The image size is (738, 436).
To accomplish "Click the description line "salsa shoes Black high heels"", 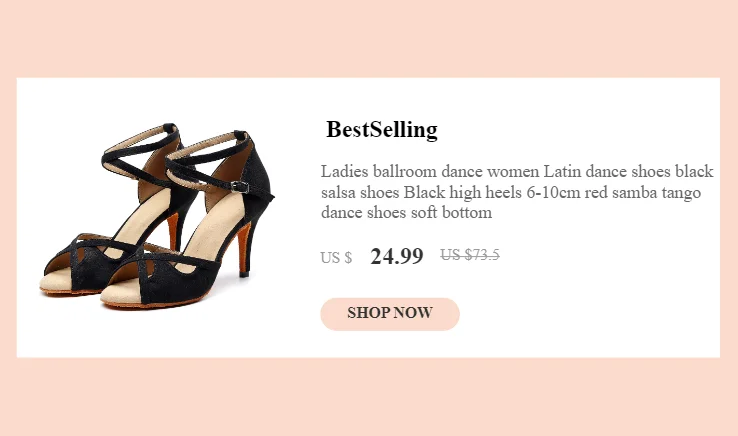I will point(511,192).
